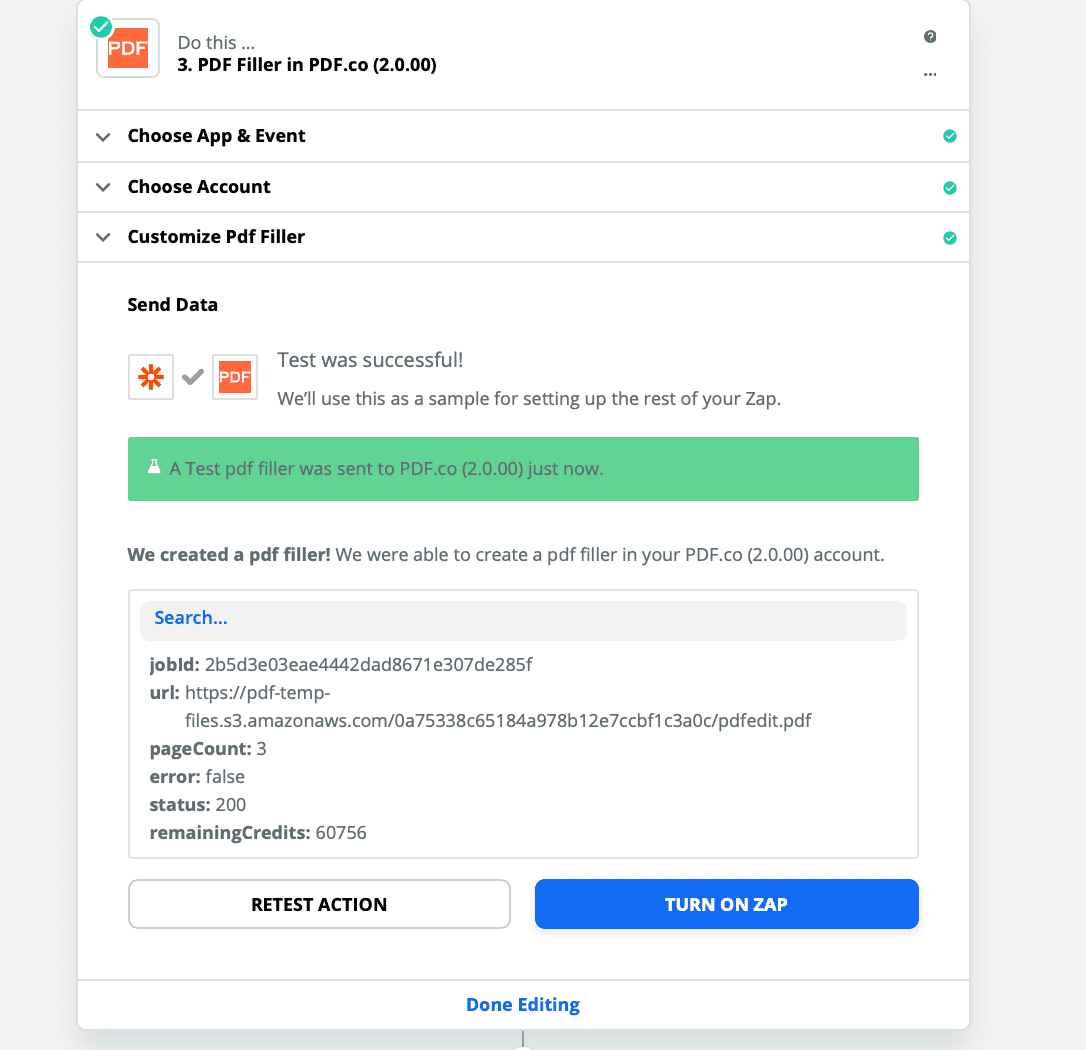Click the green check next to Customize Pdf Filler

[x=950, y=238]
